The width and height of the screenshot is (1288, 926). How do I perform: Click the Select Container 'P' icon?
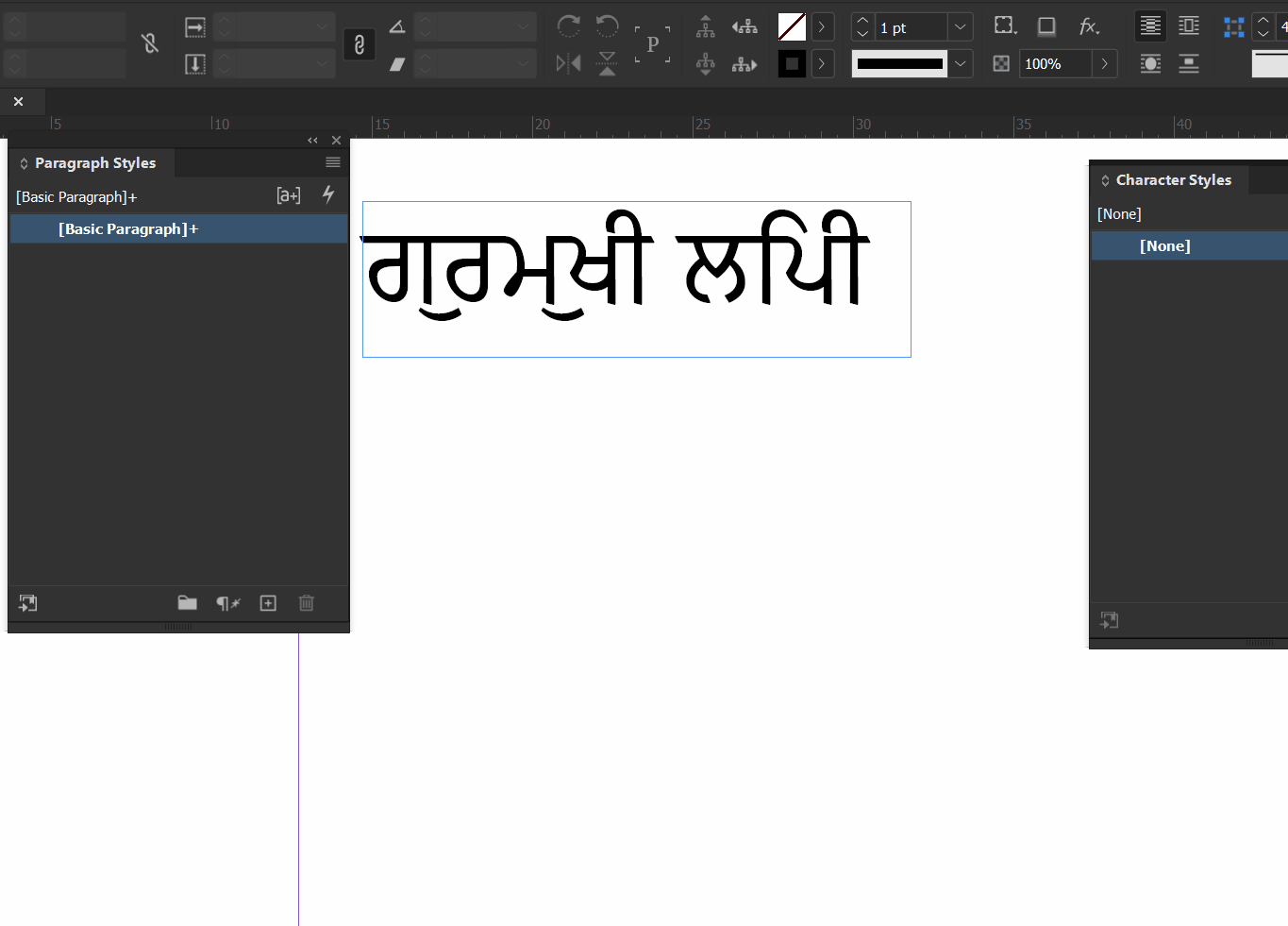pos(652,43)
